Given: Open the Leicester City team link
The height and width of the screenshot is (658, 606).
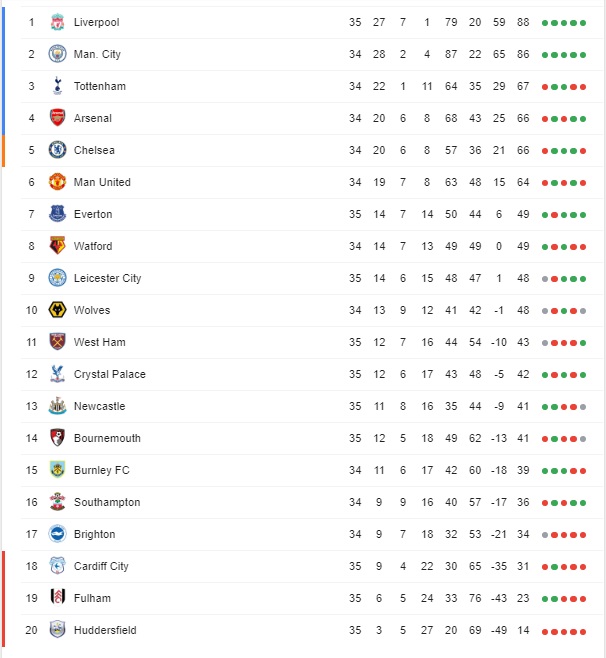Looking at the screenshot, I should [107, 278].
